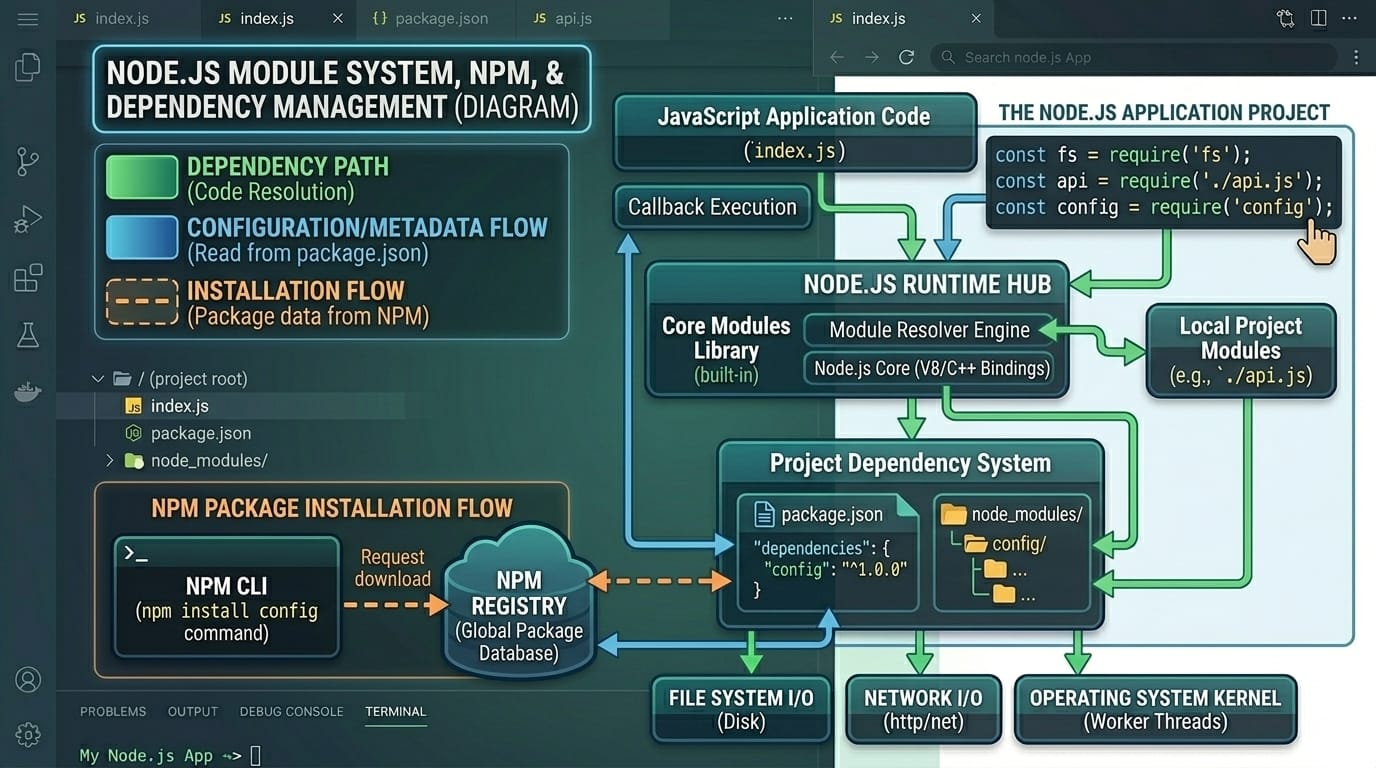Click the green Dependency Path legend swatch
This screenshot has width=1376, height=768.
pyautogui.click(x=142, y=178)
